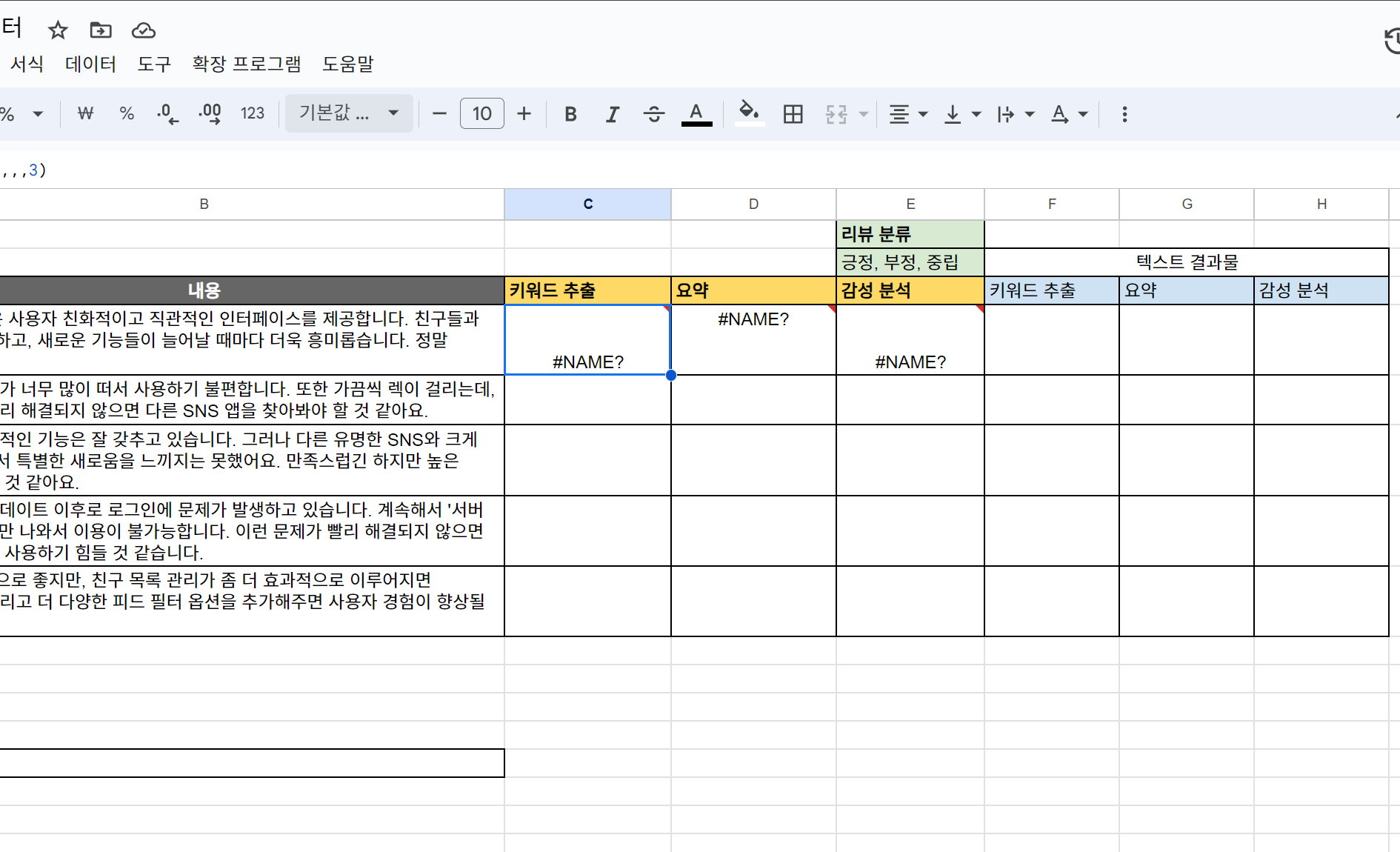Apply Korean won currency format
This screenshot has width=1400, height=852.
pos(86,114)
